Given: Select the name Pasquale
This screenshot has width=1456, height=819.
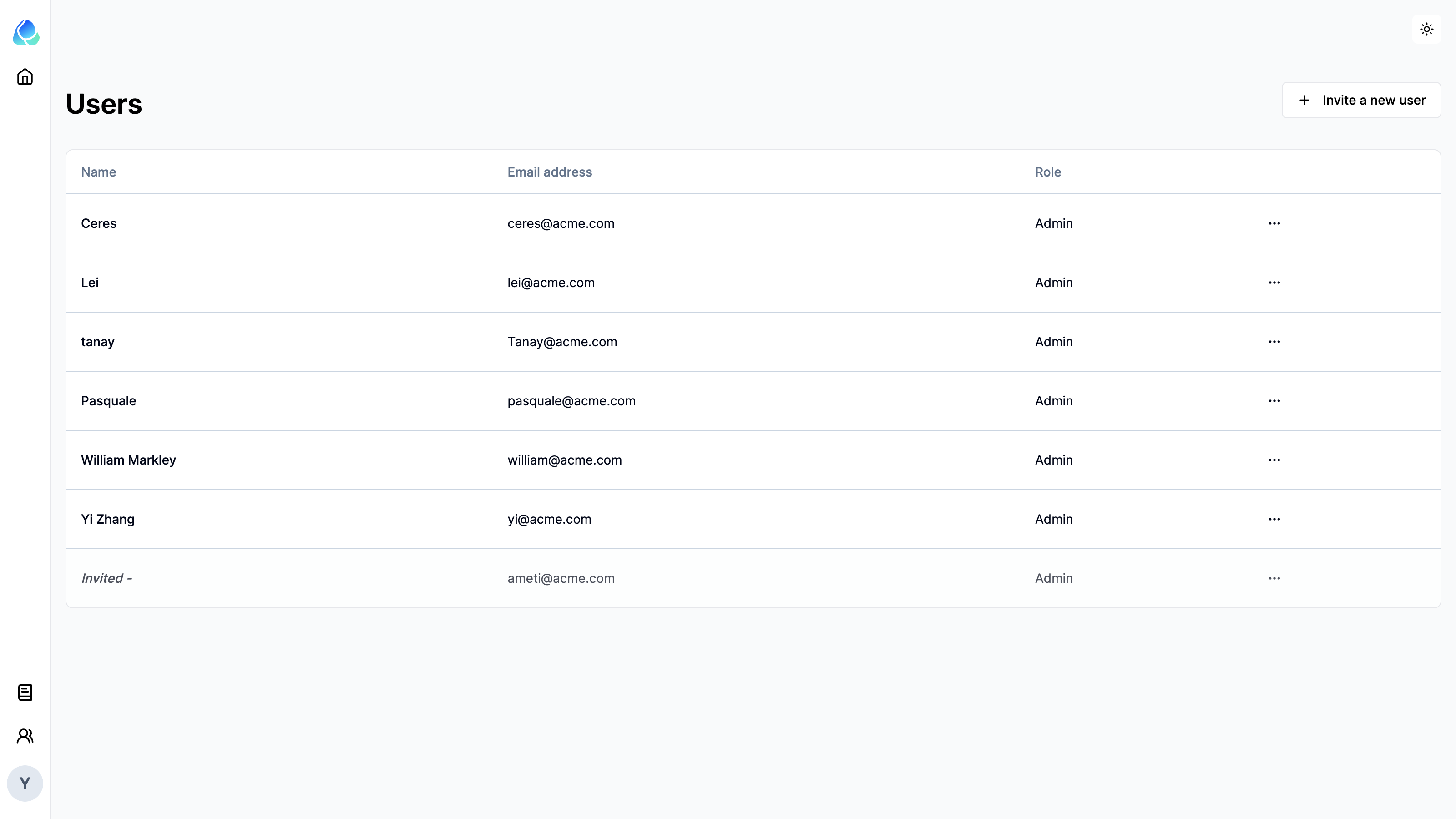Looking at the screenshot, I should (x=109, y=401).
